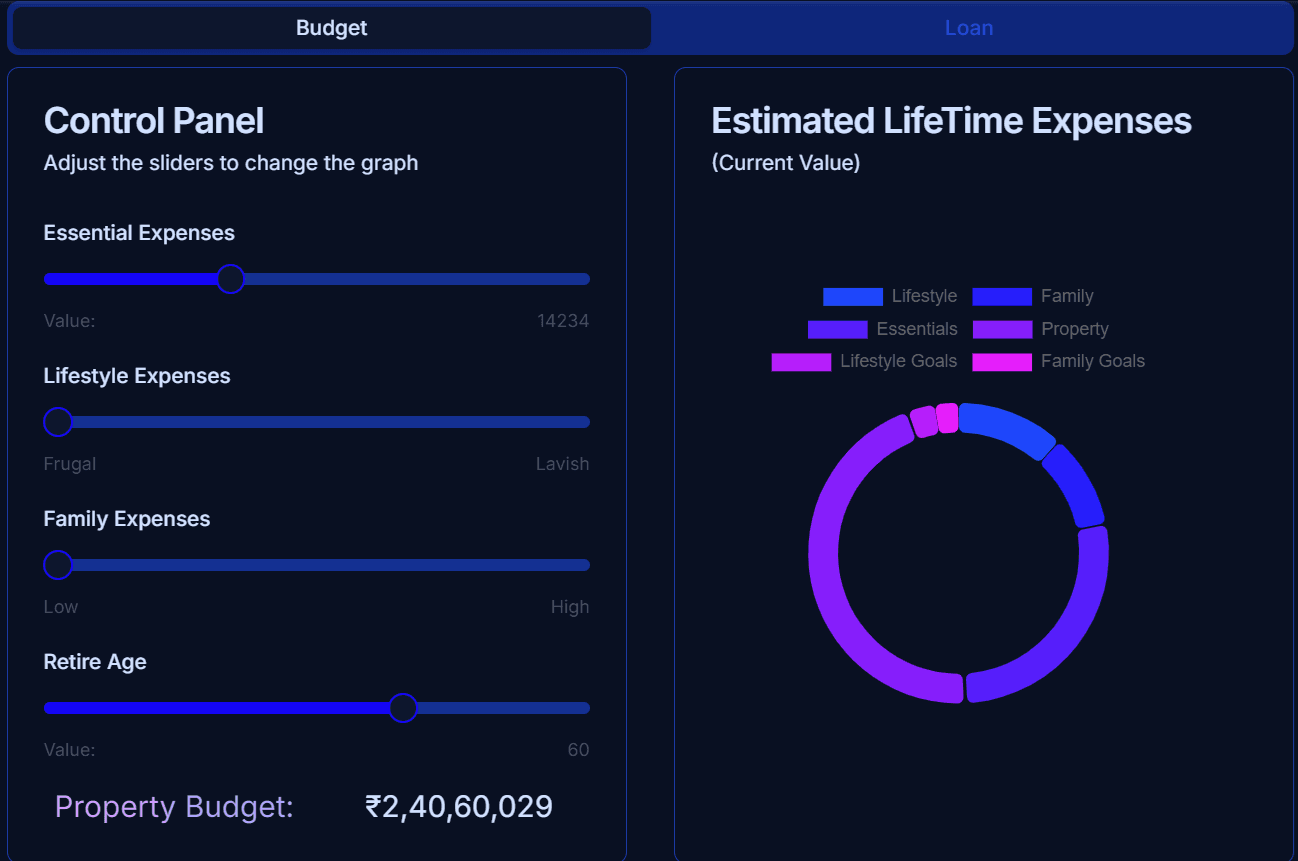The height and width of the screenshot is (861, 1298).
Task: Click the (Current Value) subtitle
Action: (x=786, y=163)
